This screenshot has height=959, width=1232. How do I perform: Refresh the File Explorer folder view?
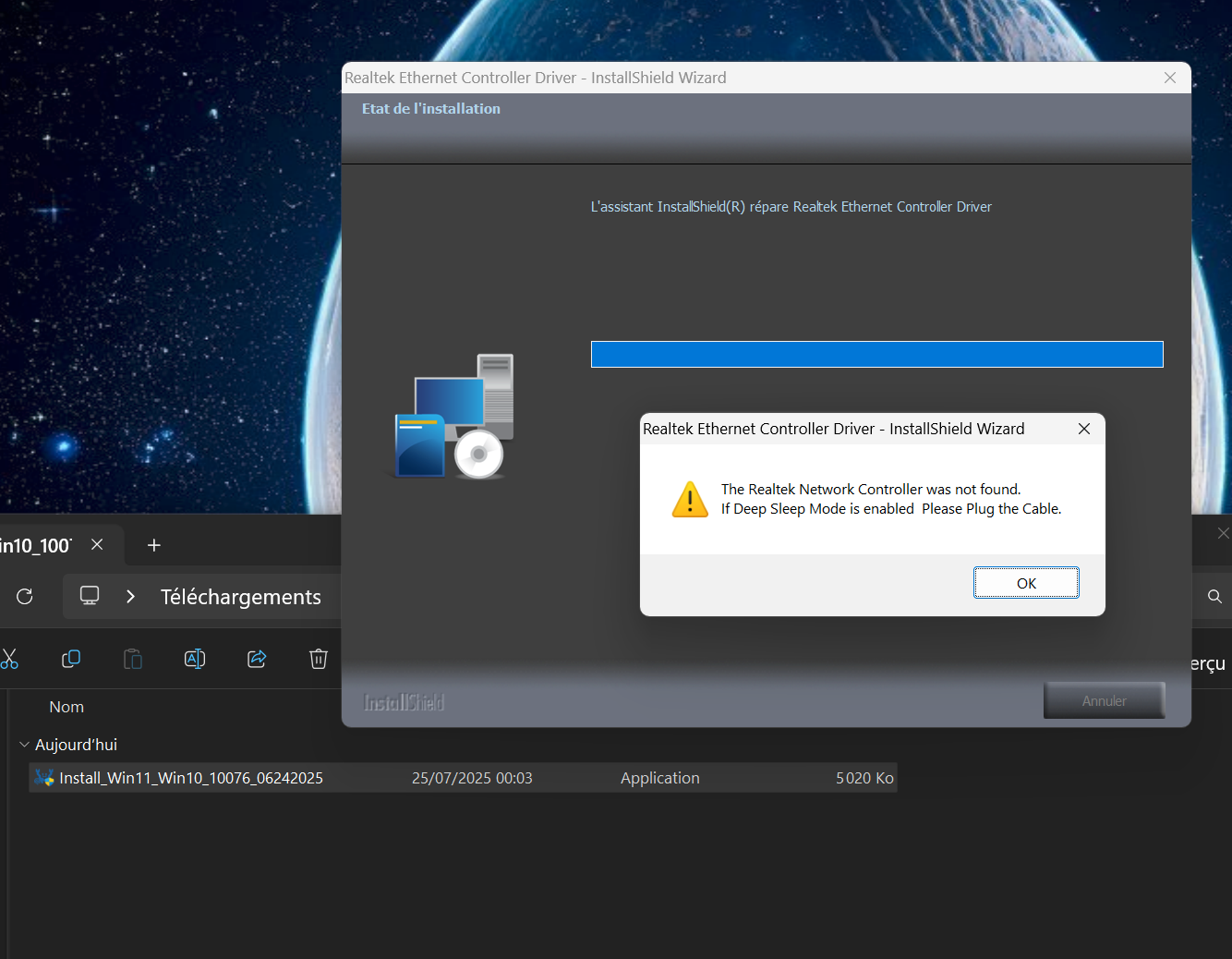coord(25,597)
